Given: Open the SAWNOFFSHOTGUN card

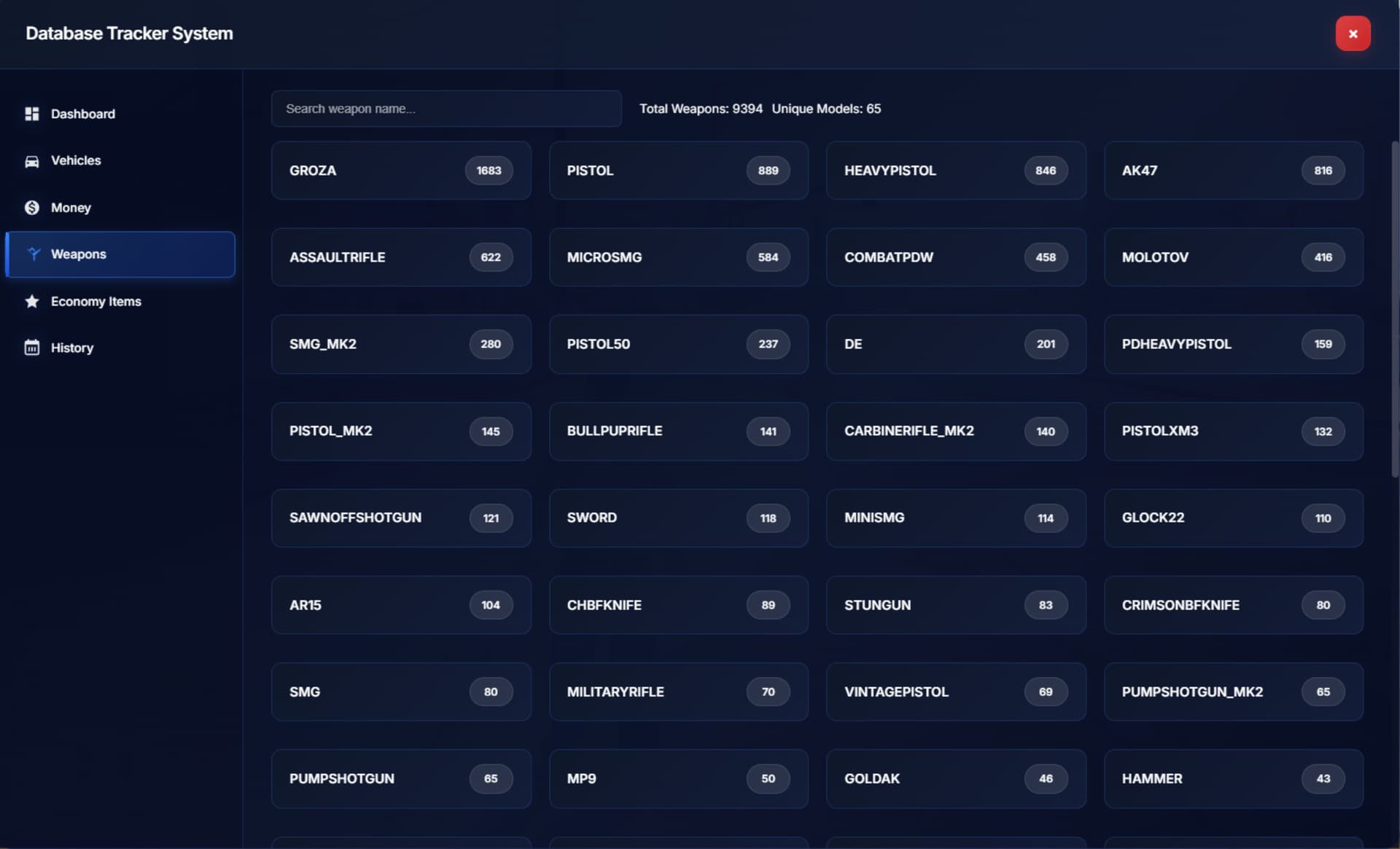Looking at the screenshot, I should (x=401, y=518).
